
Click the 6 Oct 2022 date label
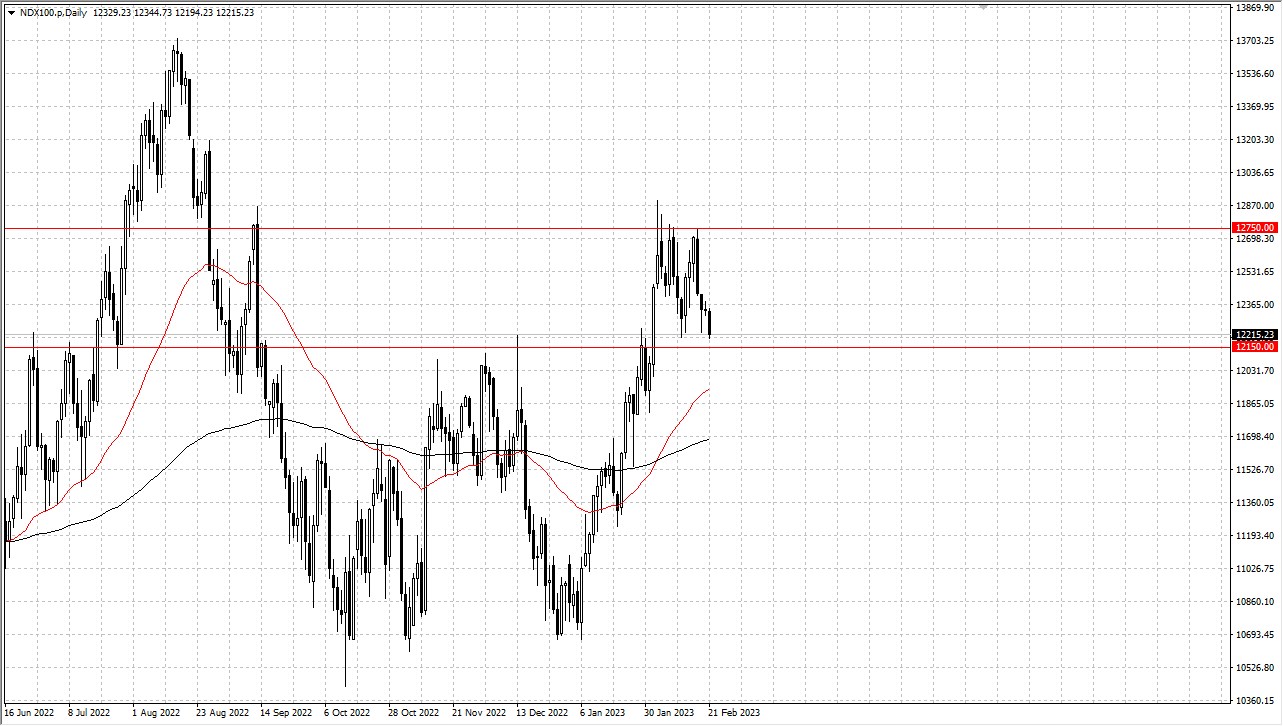click(348, 713)
